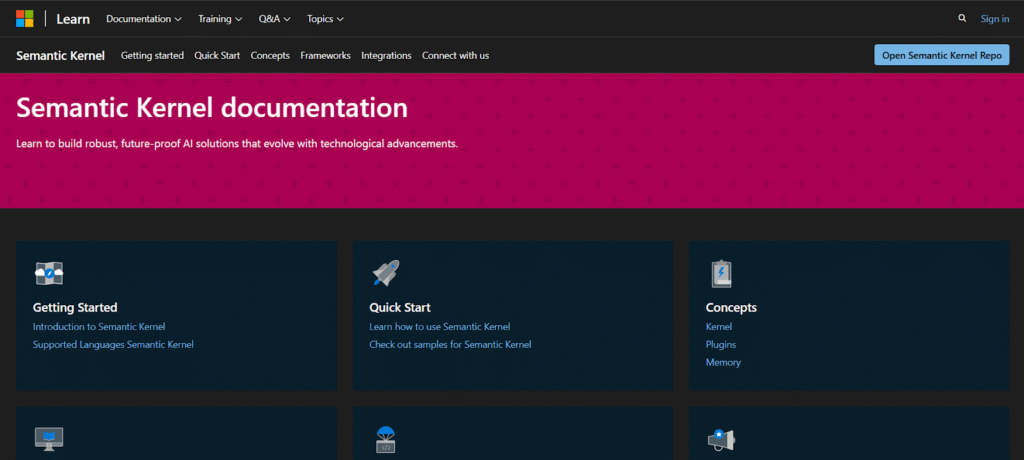Click the Quick Start rocket icon
The image size is (1024, 460).
click(x=386, y=273)
